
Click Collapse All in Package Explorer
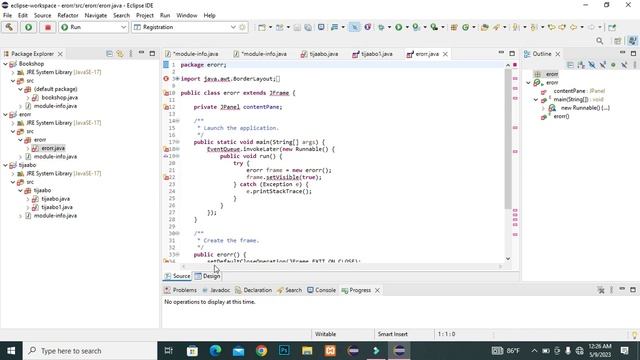tap(109, 53)
